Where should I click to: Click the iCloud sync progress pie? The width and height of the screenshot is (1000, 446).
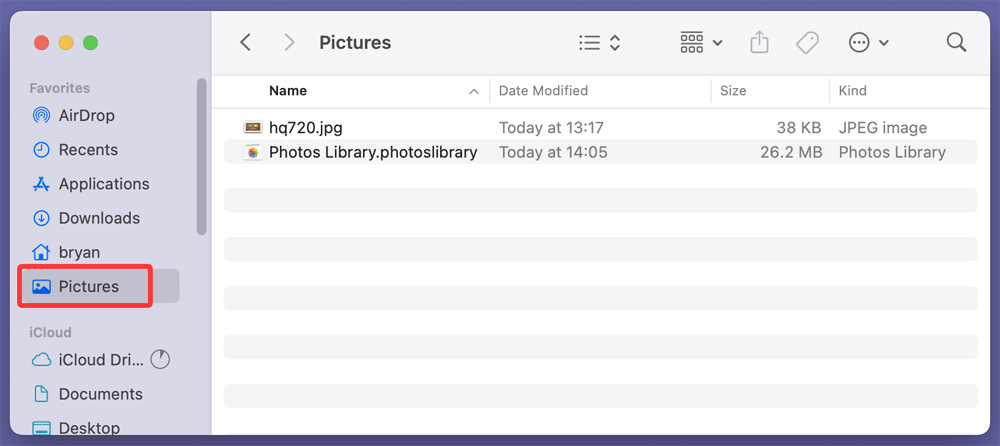160,360
